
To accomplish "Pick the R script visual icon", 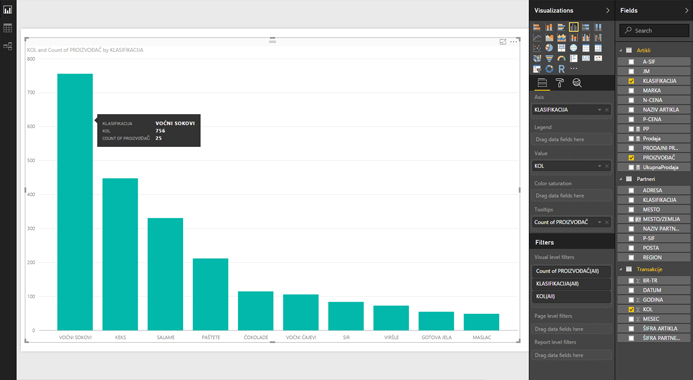I will (x=561, y=69).
